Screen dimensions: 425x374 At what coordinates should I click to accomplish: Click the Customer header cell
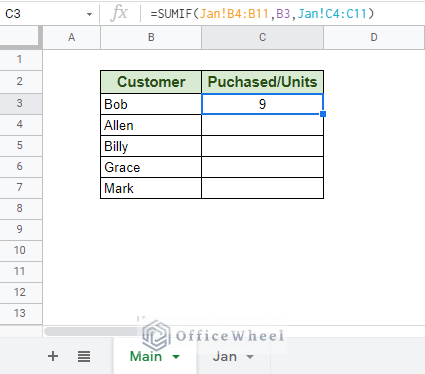pos(151,82)
